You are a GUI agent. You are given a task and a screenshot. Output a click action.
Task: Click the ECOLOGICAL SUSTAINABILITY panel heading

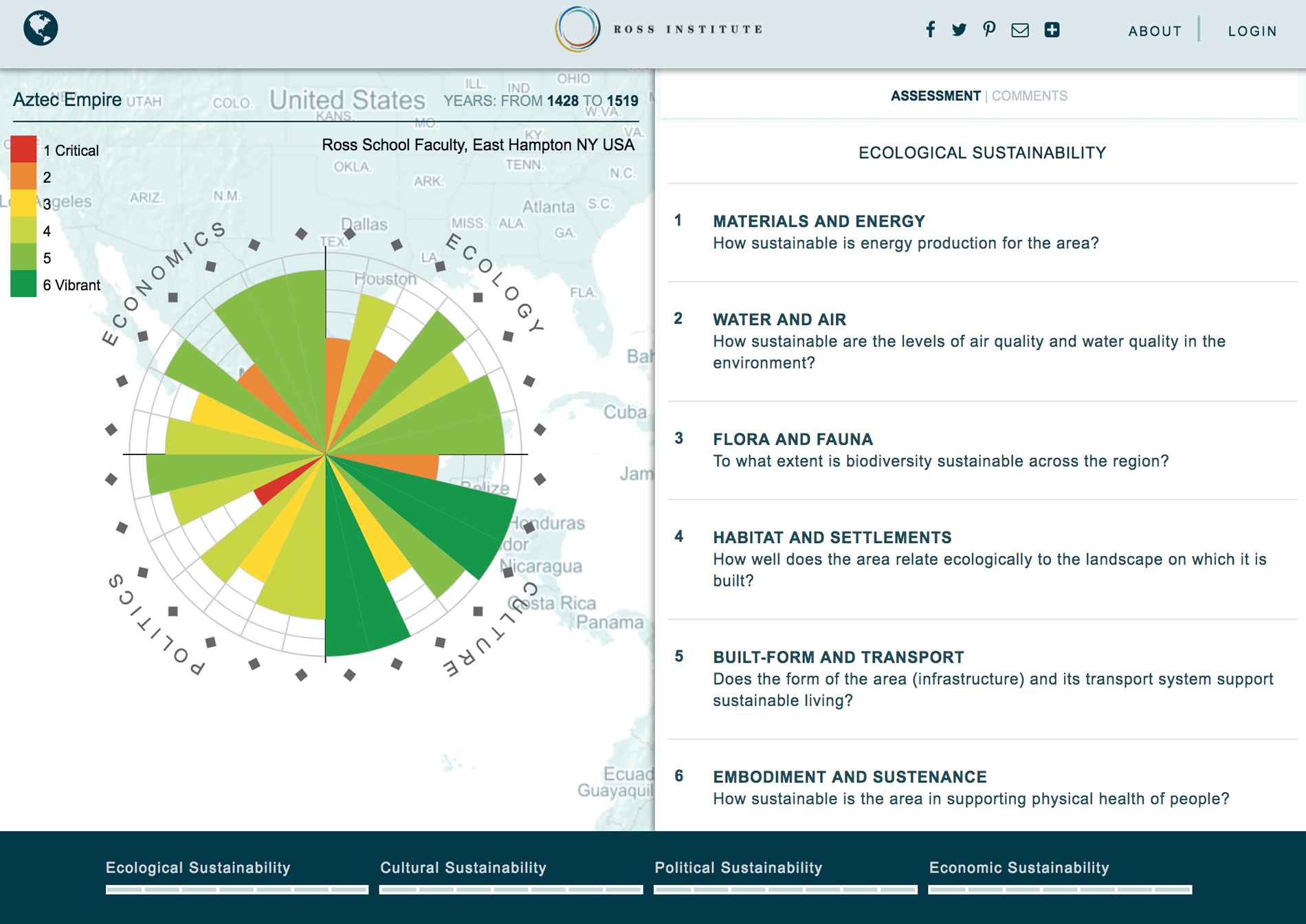[982, 153]
